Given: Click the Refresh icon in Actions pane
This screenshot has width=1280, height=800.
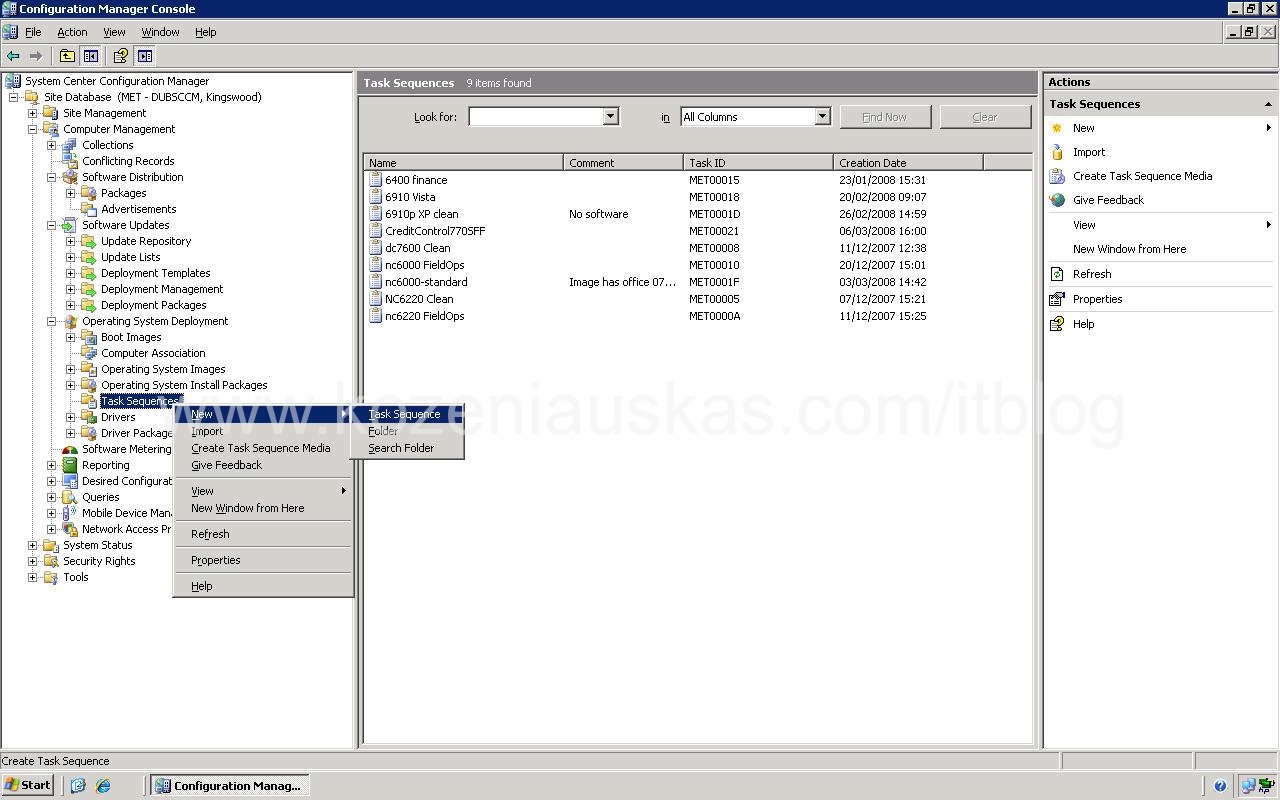Looking at the screenshot, I should coord(1057,274).
